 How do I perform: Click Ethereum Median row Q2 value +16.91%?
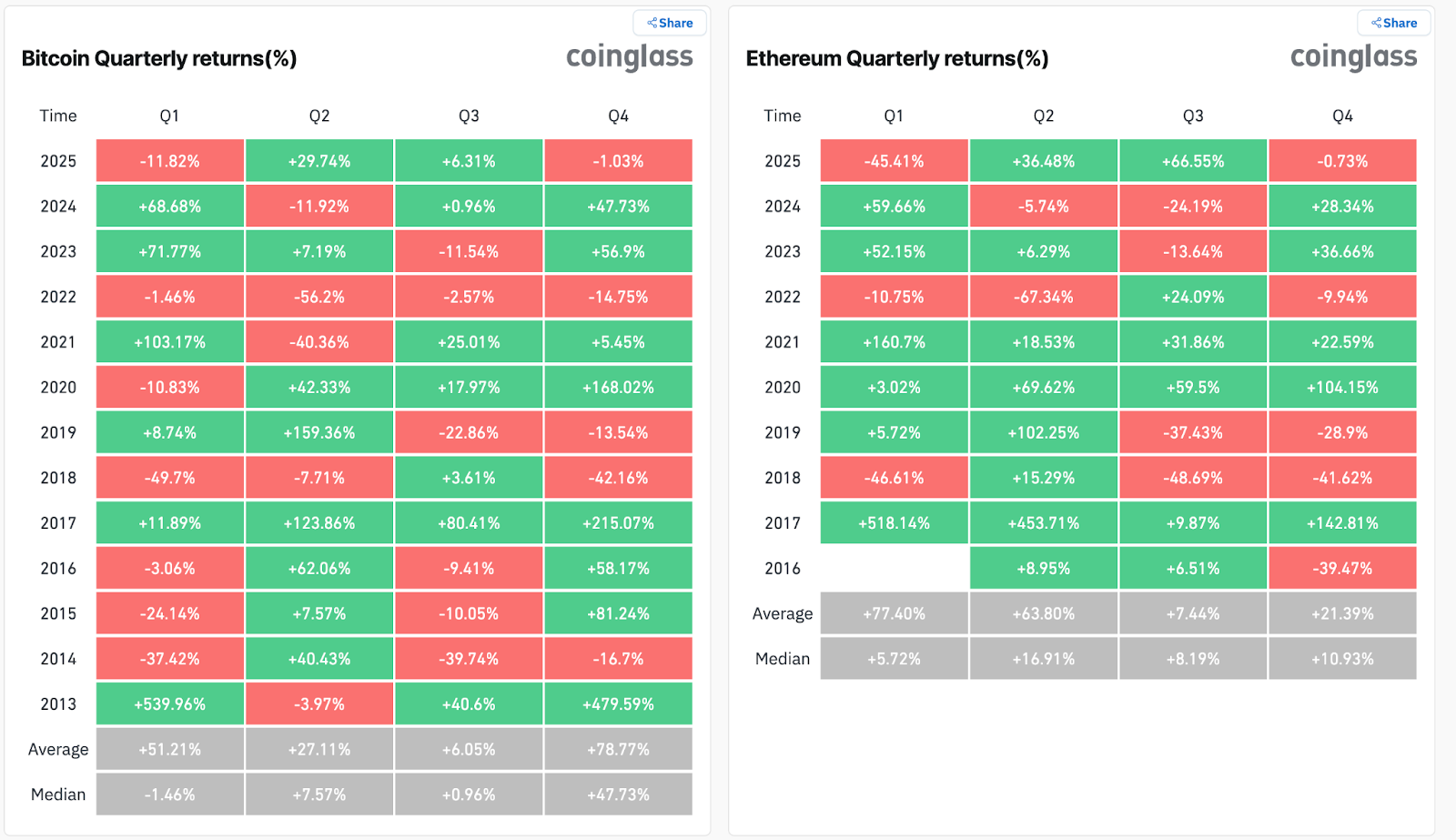1044,659
